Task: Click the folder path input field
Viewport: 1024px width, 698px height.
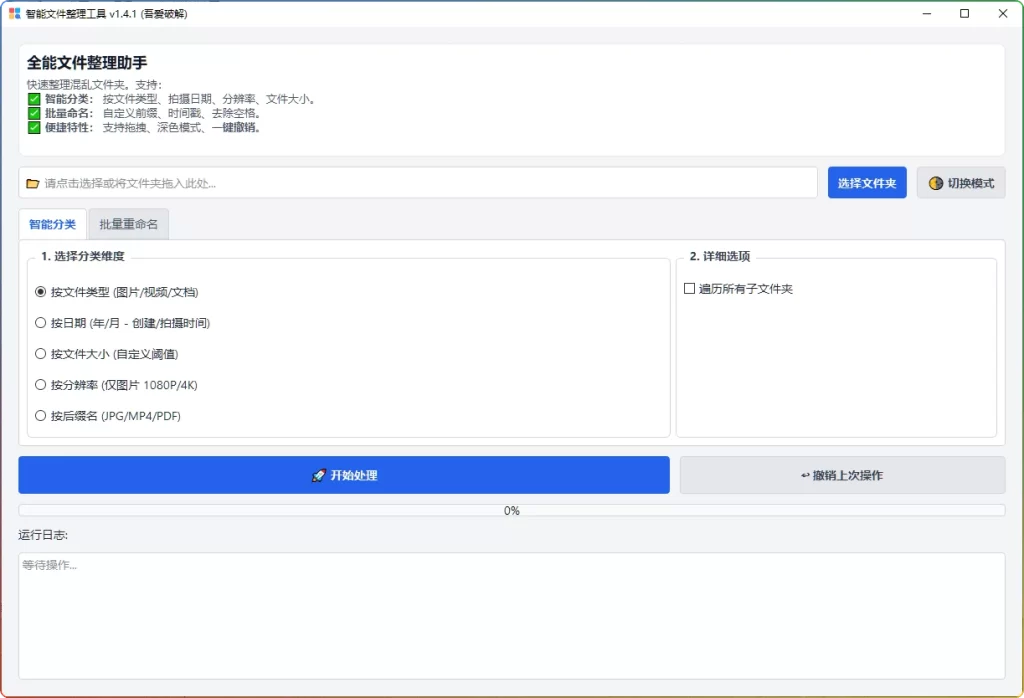Action: coord(400,182)
